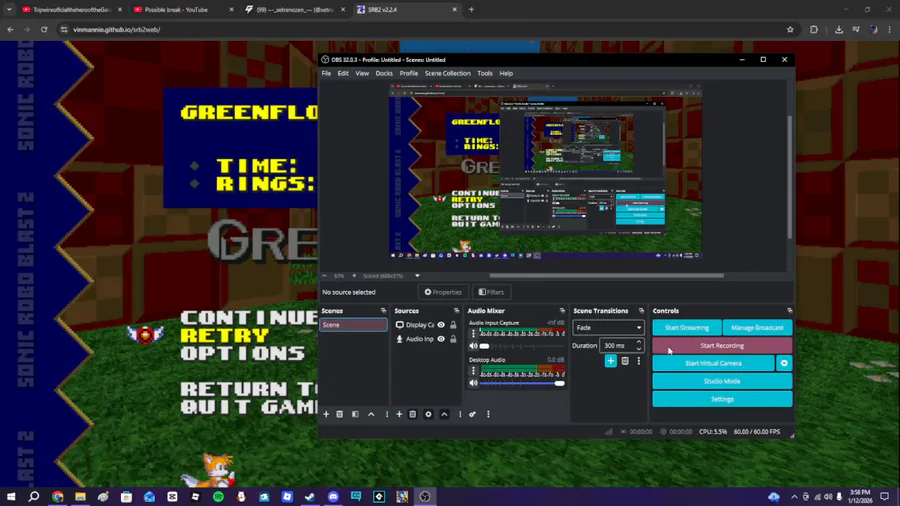The image size is (900, 506).
Task: Open transition properties three-dot menu
Action: [x=639, y=361]
